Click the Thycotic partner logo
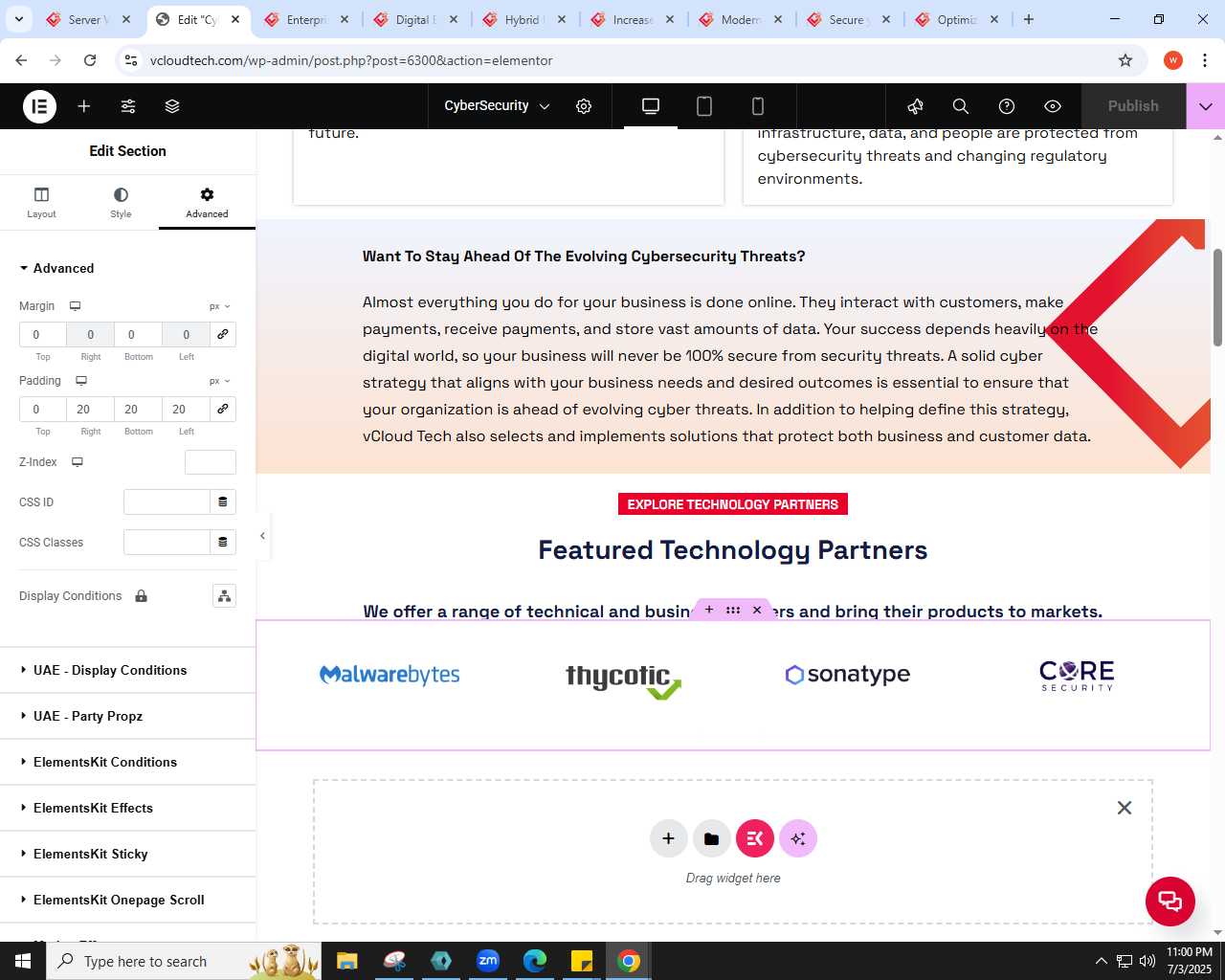This screenshot has height=980, width=1225. [623, 681]
